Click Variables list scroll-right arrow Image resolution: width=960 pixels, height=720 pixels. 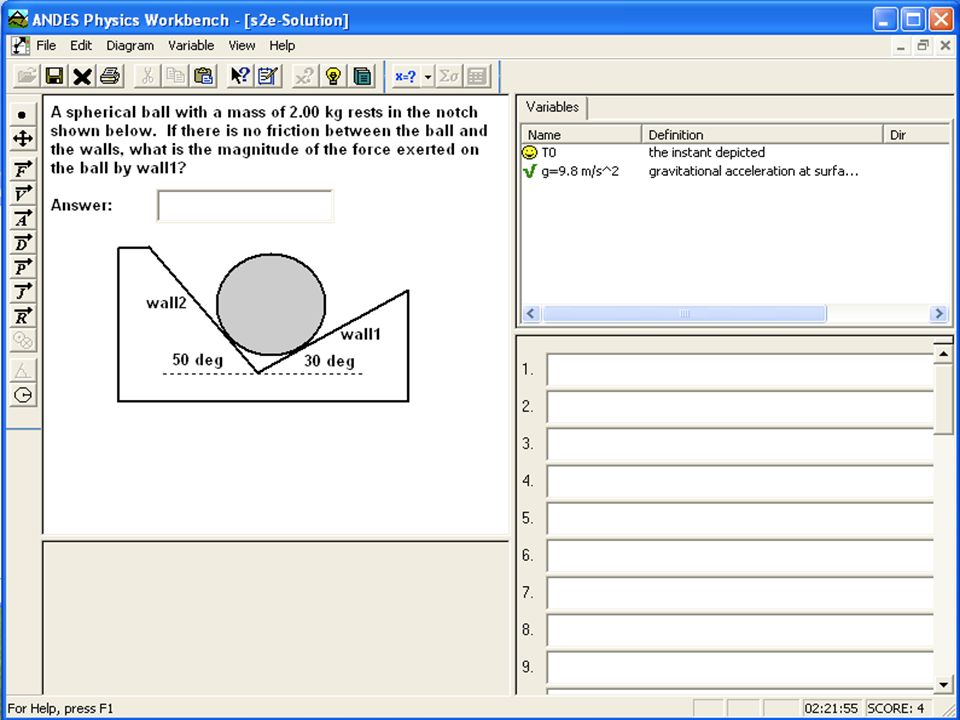938,314
